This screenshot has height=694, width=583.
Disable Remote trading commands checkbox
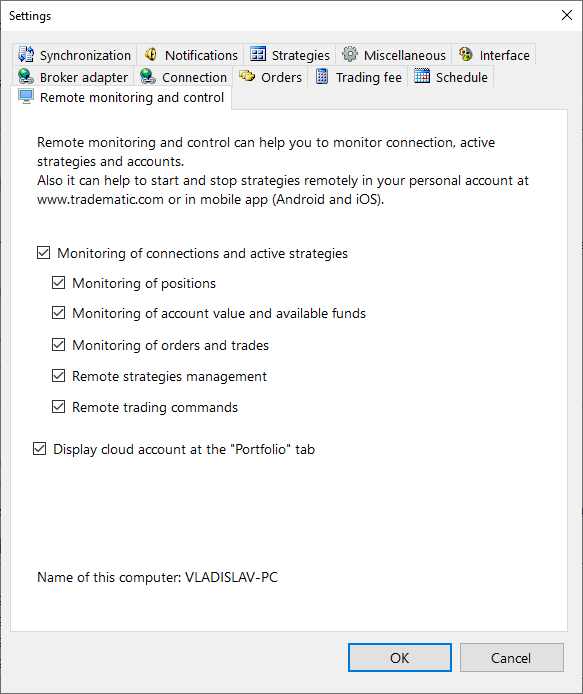58,407
